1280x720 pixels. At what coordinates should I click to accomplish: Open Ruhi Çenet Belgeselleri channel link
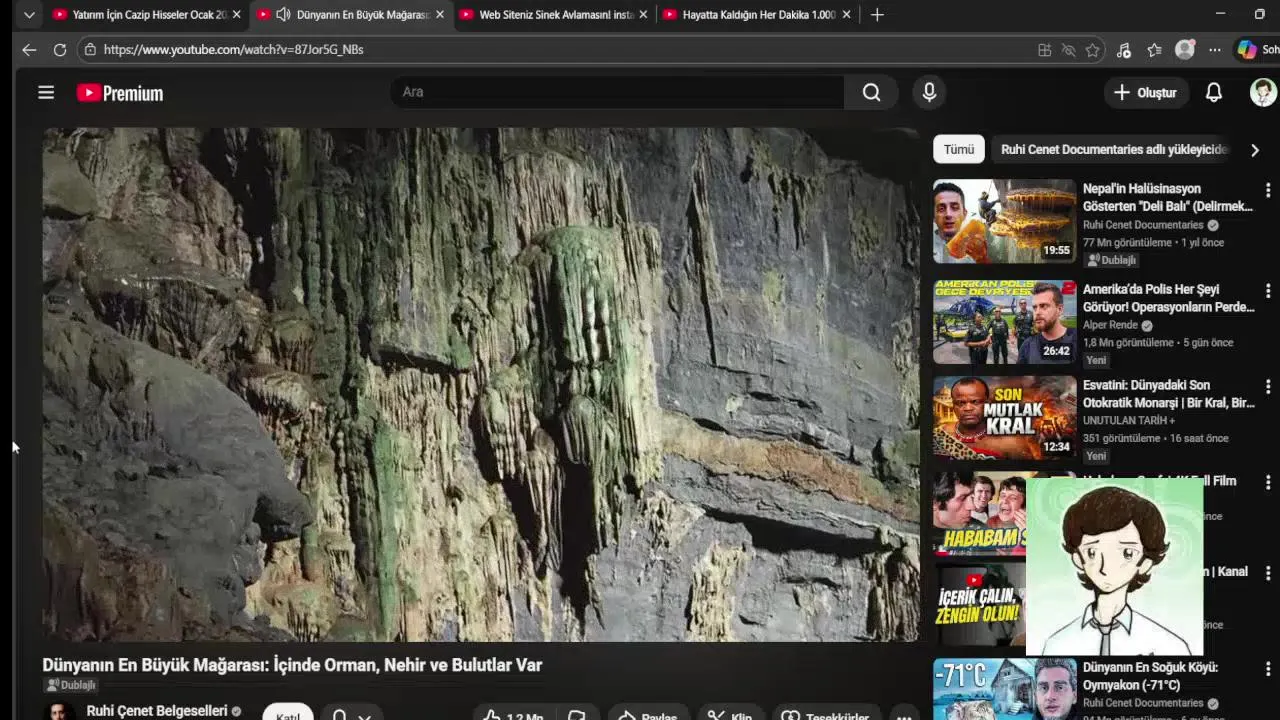tap(157, 710)
